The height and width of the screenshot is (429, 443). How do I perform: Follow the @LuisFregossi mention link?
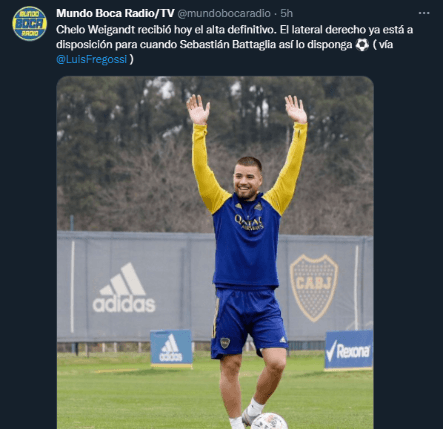(92, 59)
